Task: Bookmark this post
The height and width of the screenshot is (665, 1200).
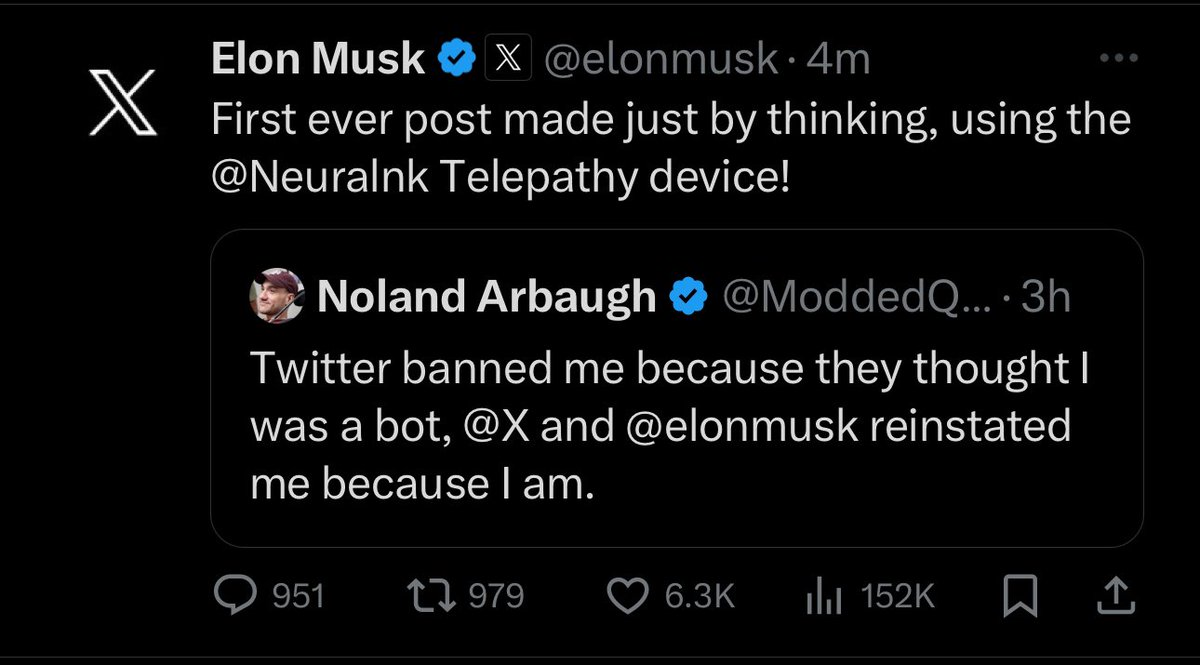Action: tap(1022, 597)
